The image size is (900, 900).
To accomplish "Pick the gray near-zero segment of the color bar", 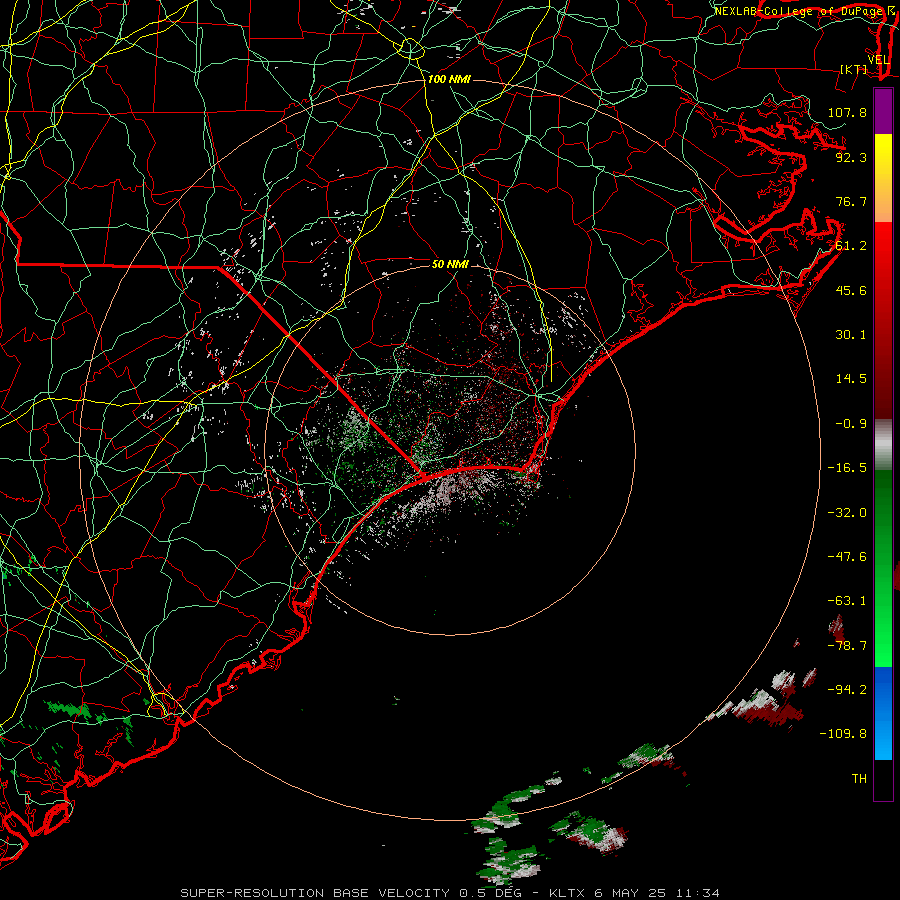I will coord(883,445).
